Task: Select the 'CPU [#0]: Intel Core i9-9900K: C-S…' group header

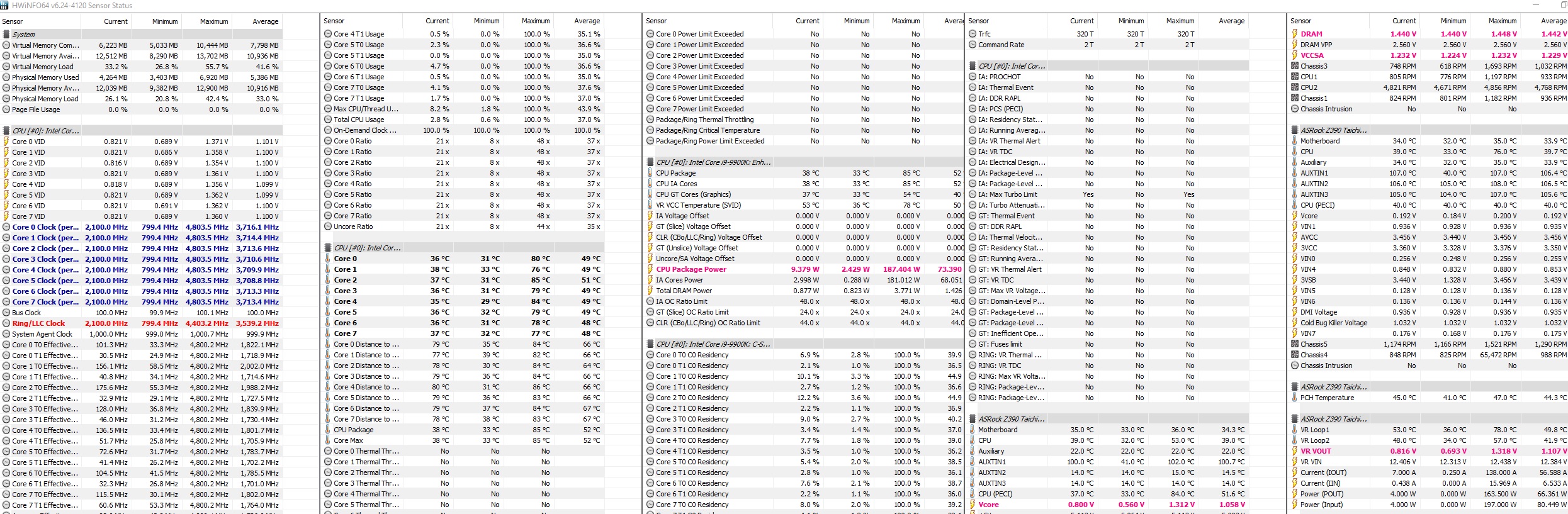Action: (x=804, y=344)
